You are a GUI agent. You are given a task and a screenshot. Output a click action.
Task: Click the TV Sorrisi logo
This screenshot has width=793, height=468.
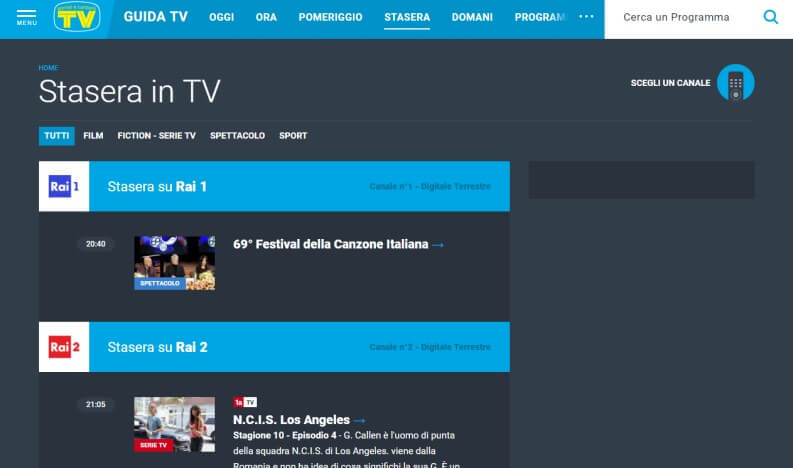pos(77,17)
